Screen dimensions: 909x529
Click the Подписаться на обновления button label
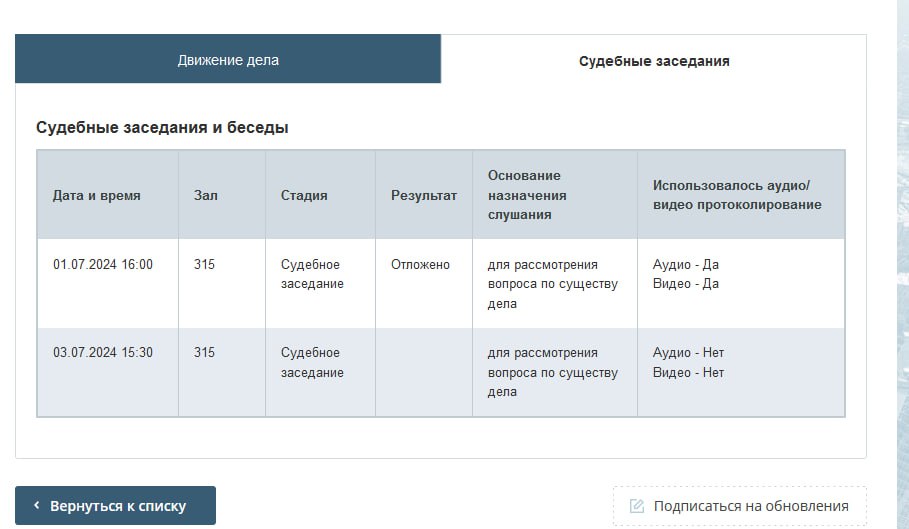(750, 506)
